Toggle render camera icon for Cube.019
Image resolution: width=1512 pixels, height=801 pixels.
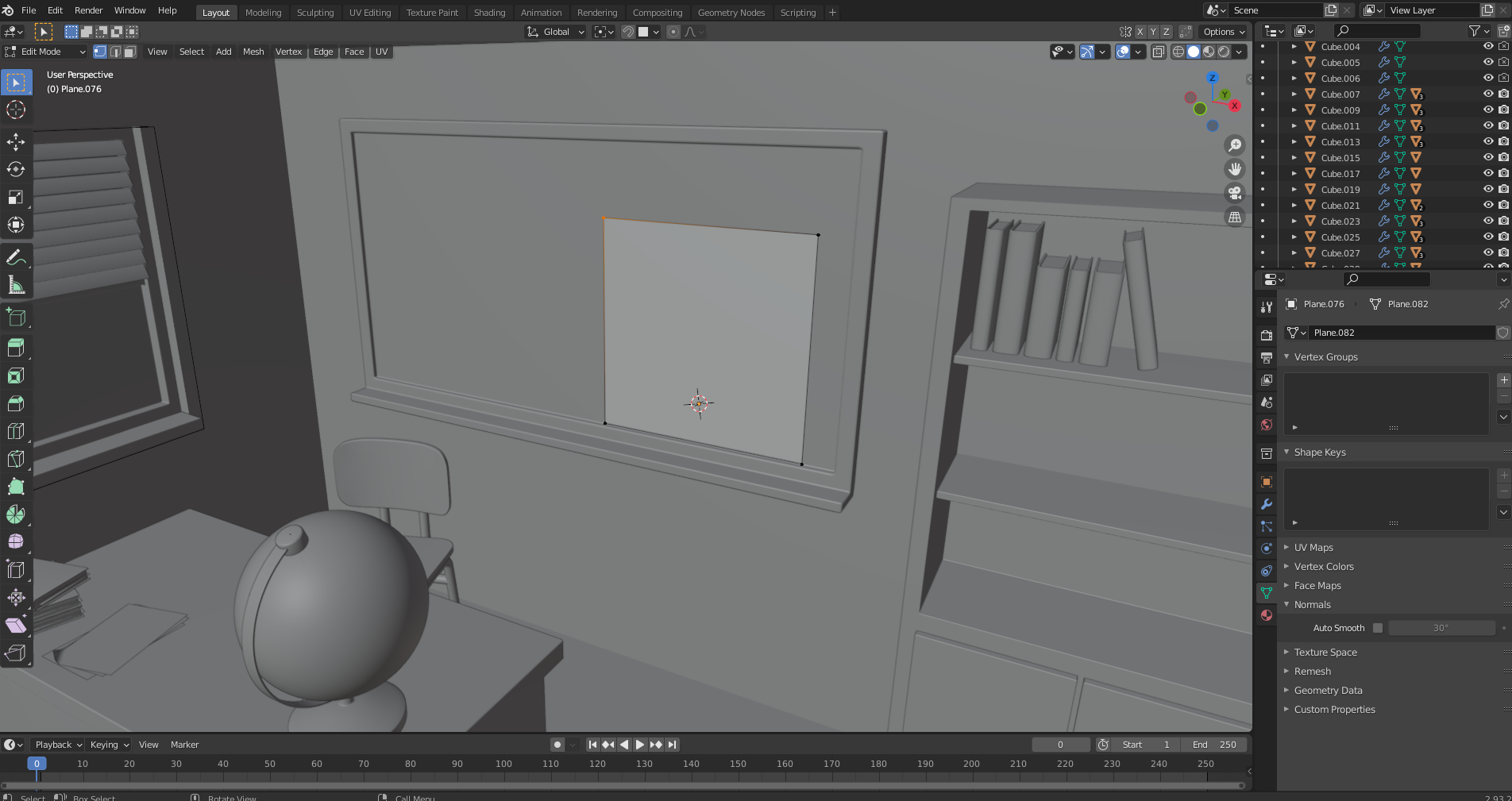click(x=1503, y=190)
